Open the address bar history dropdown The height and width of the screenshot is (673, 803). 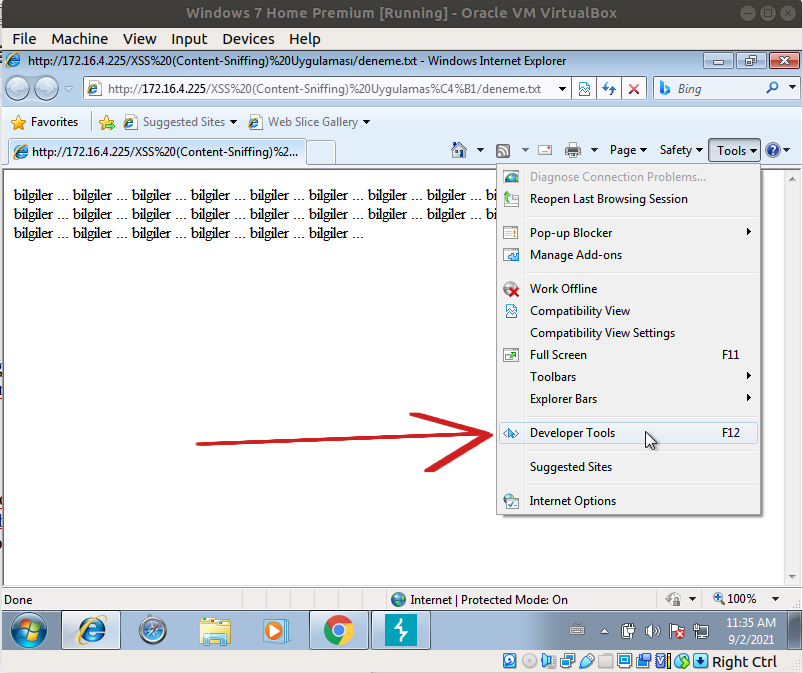[x=562, y=89]
